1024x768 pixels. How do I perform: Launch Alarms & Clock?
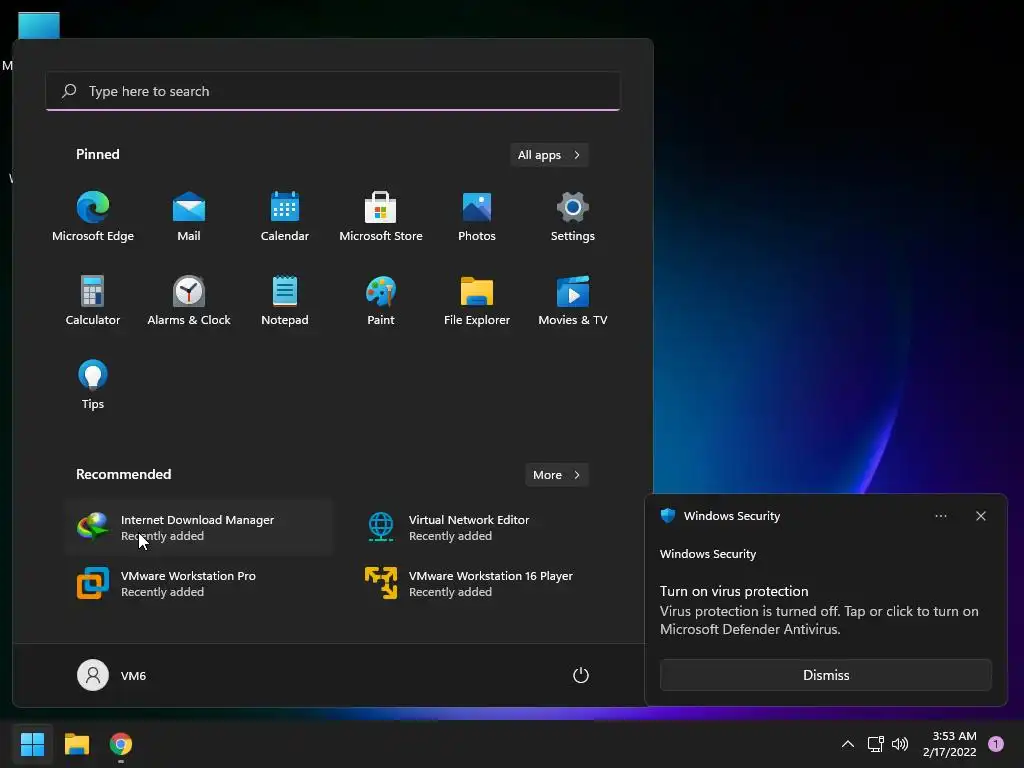tap(189, 300)
